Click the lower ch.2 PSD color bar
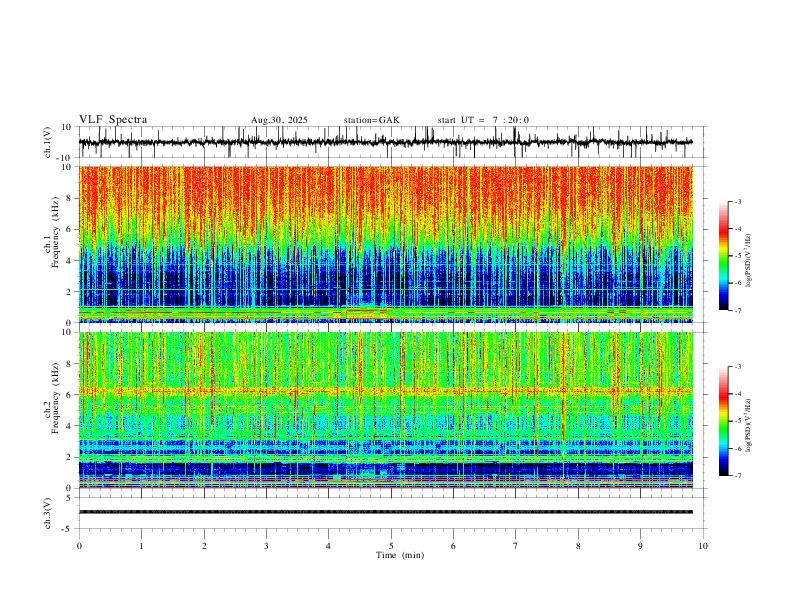Image resolution: width=792 pixels, height=612 pixels. pos(723,421)
